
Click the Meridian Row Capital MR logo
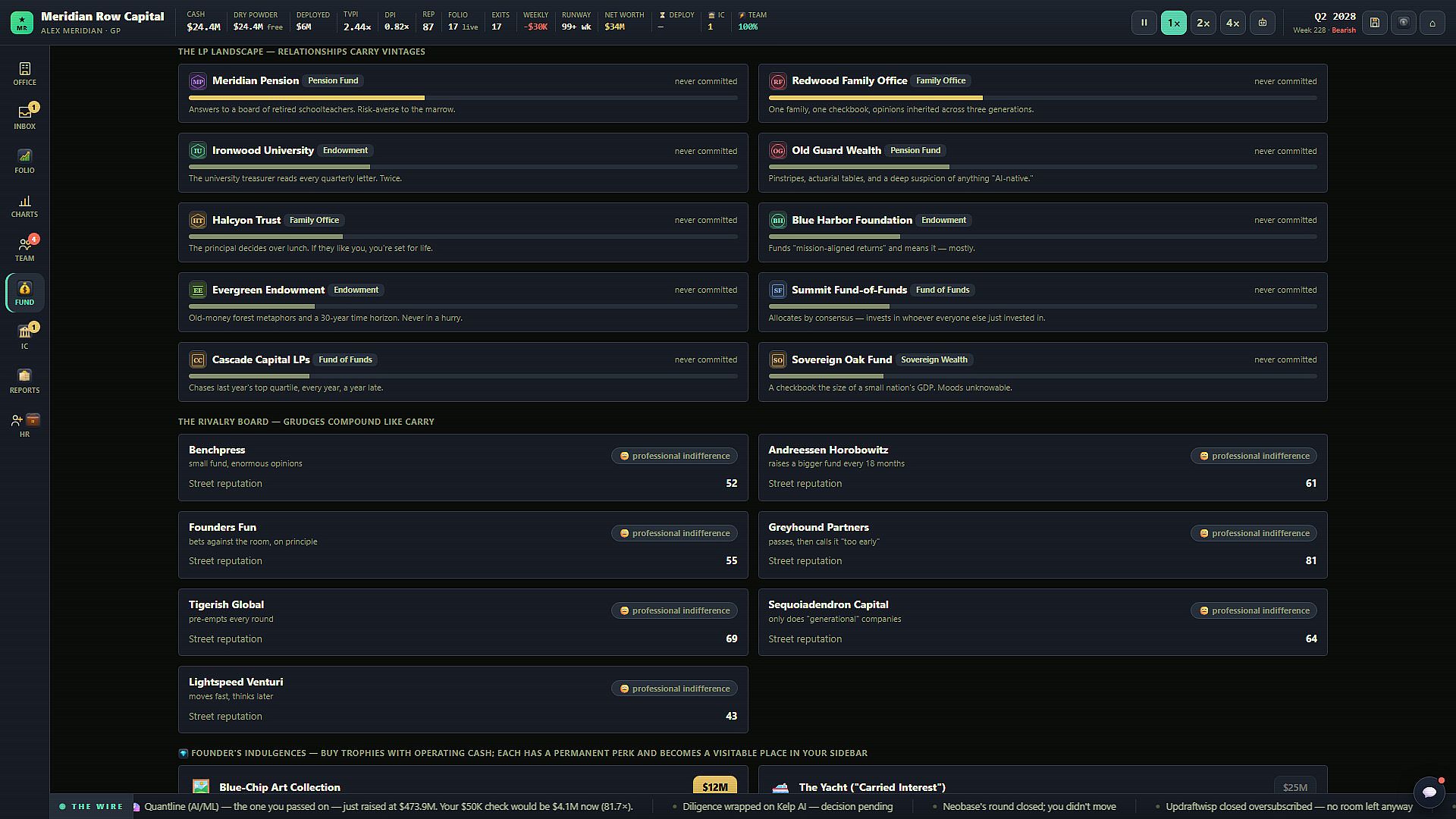22,23
